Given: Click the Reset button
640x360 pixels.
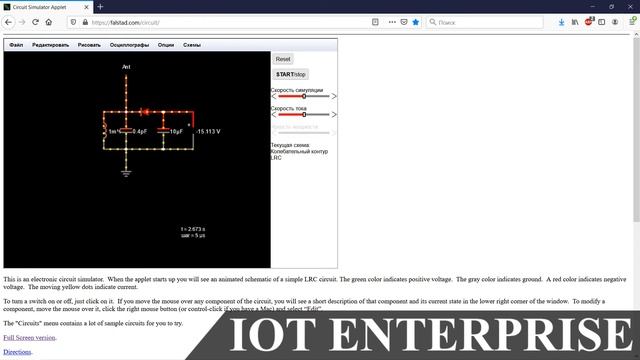Looking at the screenshot, I should click(x=283, y=59).
